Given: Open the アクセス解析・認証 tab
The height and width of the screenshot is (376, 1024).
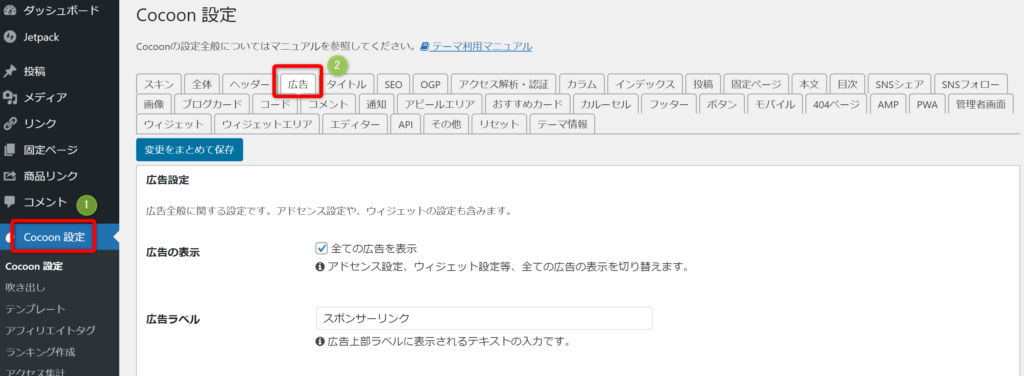Looking at the screenshot, I should pos(504,84).
